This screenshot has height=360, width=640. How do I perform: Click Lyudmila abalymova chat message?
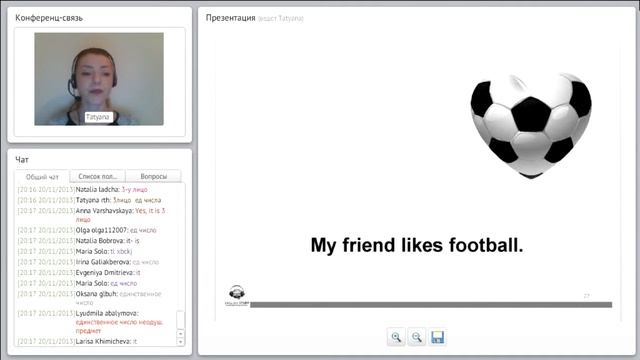point(90,322)
